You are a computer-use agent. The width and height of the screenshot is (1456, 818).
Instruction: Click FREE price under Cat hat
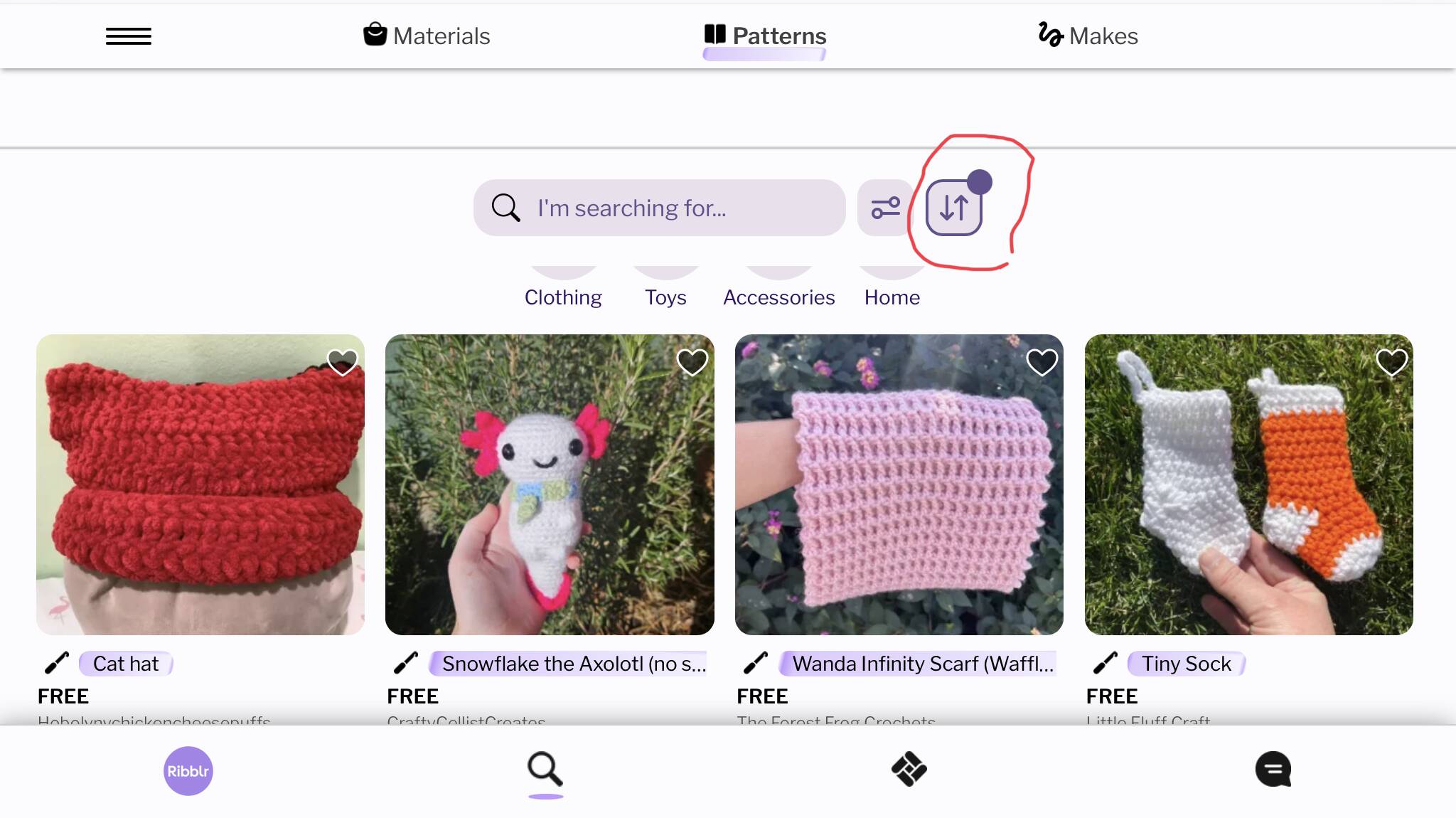coord(63,696)
